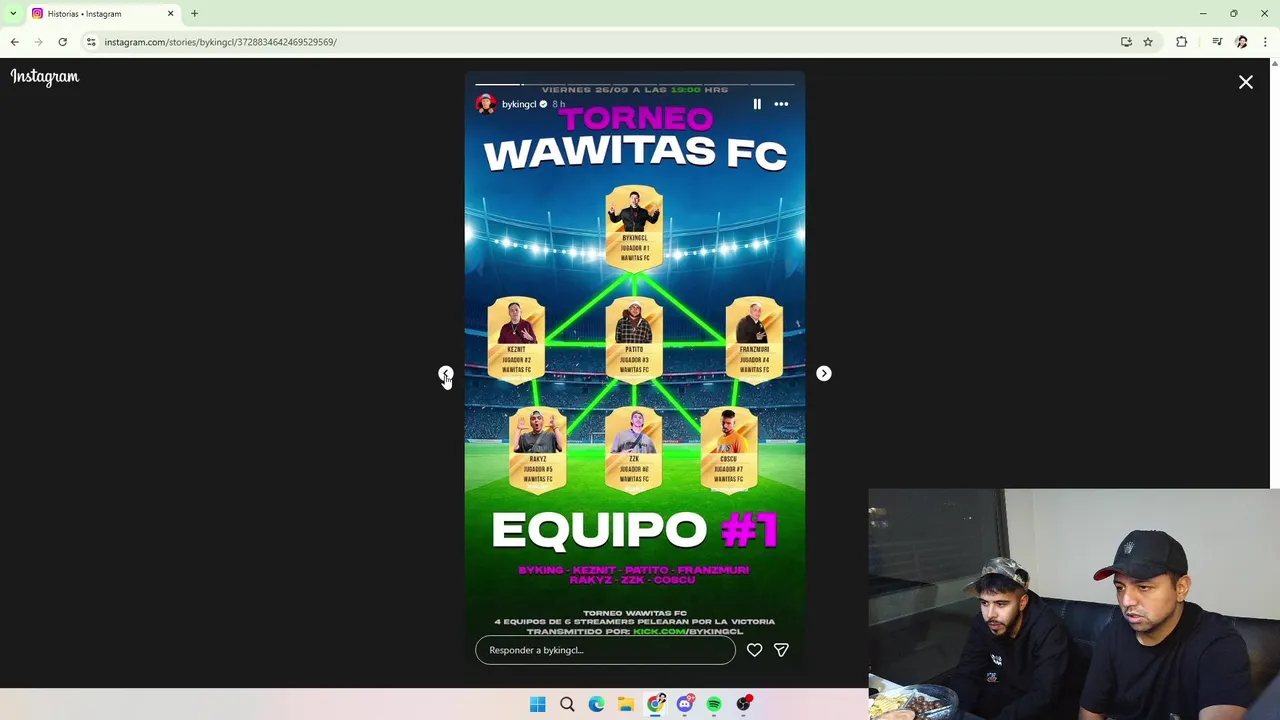This screenshot has width=1280, height=720.
Task: Go back in the browser
Action: click(x=14, y=42)
